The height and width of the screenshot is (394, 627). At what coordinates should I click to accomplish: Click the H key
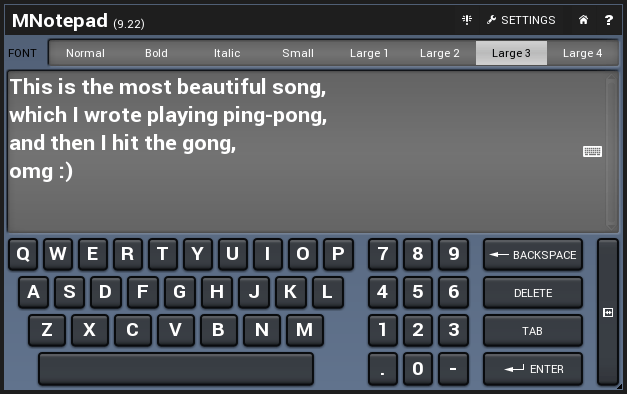coord(217,292)
